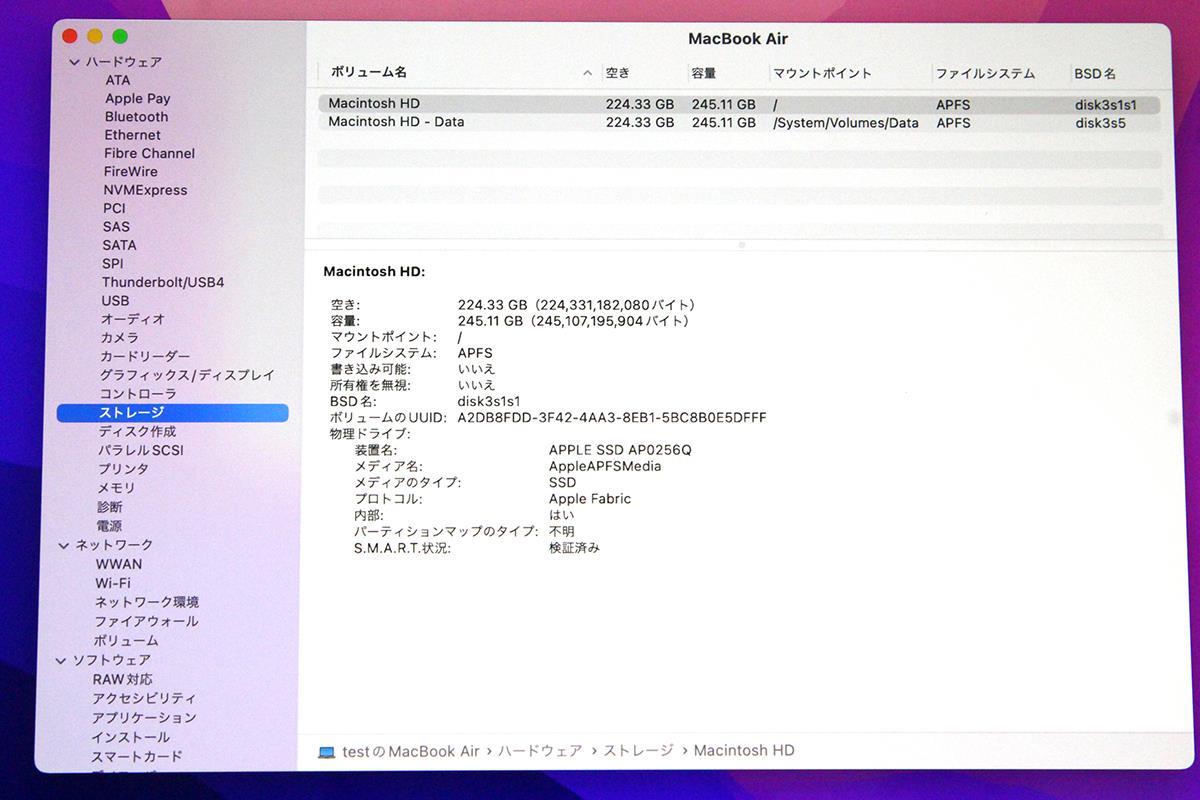The image size is (1200, 800).
Task: Collapse the ハードウェア section
Action: tap(73, 62)
